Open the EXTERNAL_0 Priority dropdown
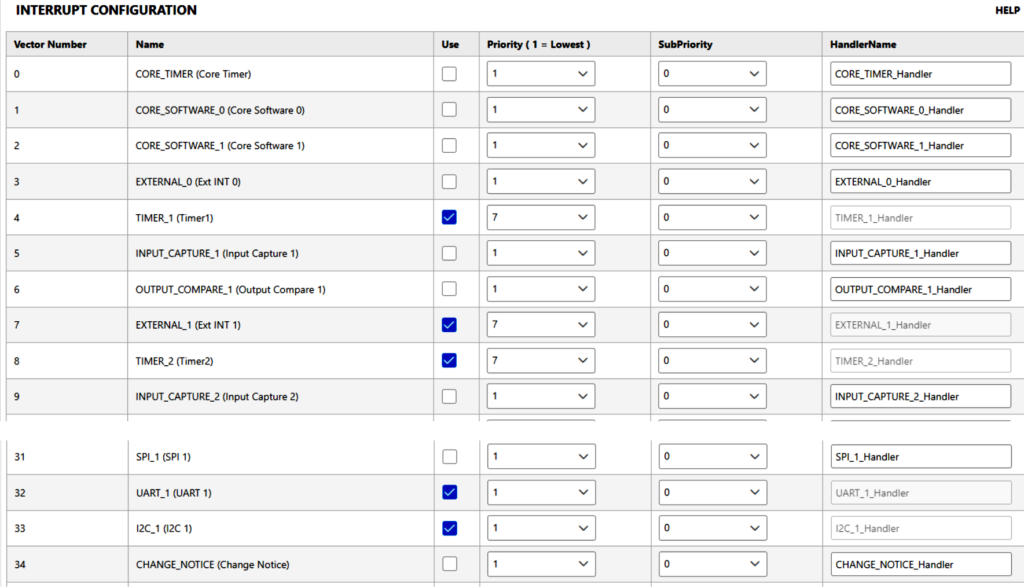Viewport: 1024px width, 588px height. click(540, 182)
